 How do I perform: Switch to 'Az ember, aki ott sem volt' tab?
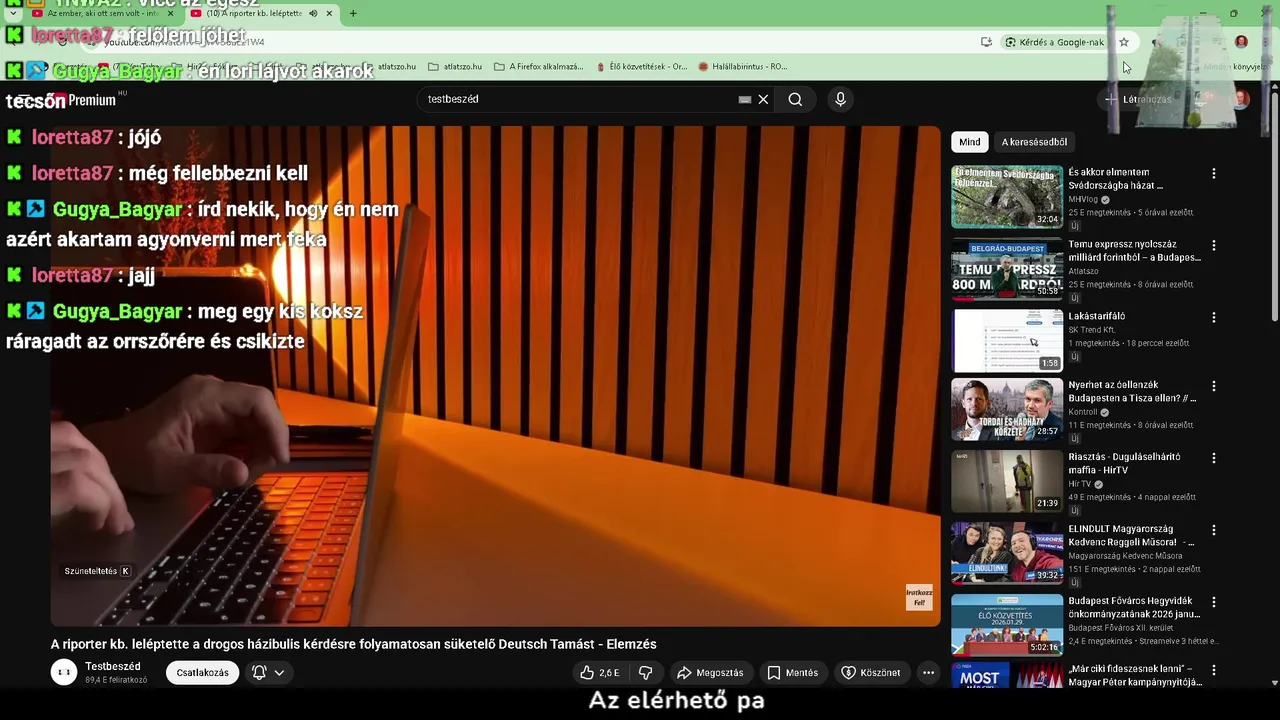click(104, 13)
